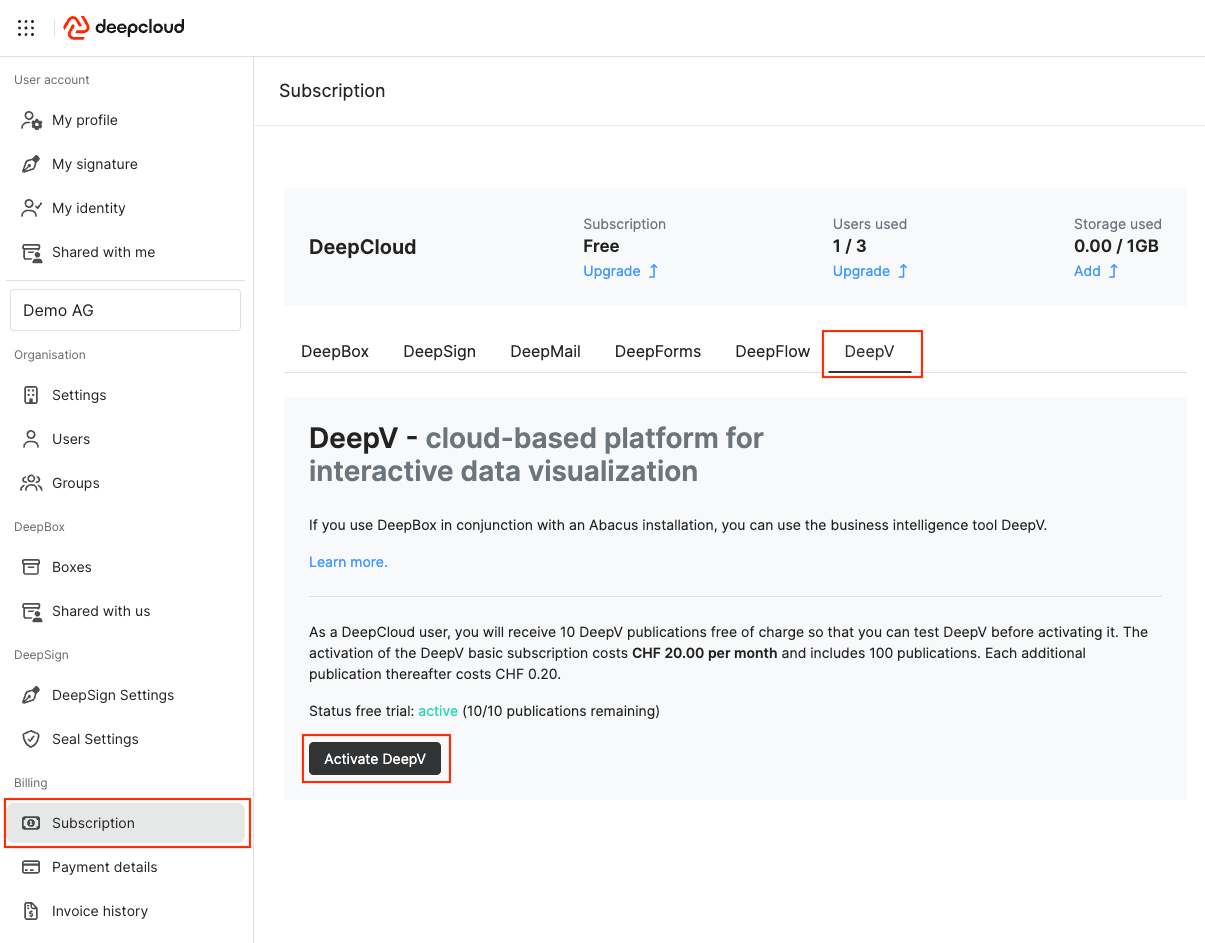Click the My signature pen icon
The image size is (1205, 943).
pos(32,164)
